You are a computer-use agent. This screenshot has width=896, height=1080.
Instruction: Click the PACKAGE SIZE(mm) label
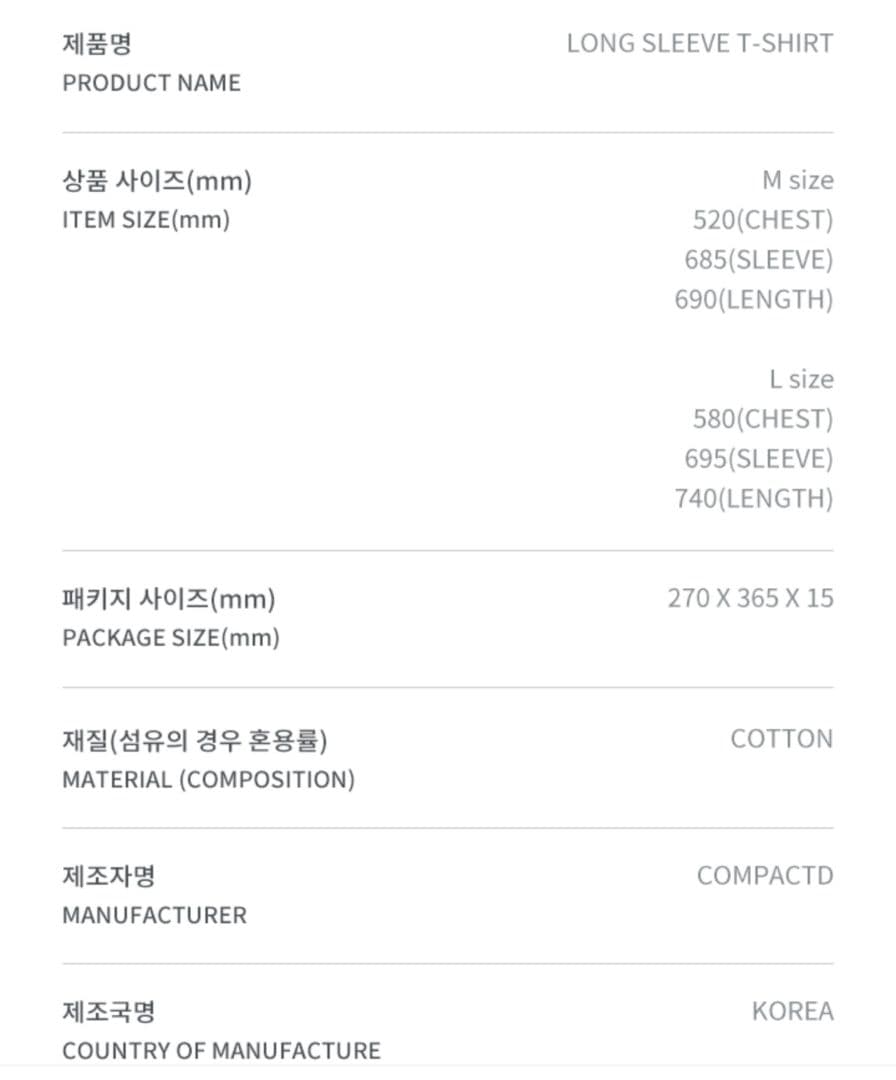[171, 638]
